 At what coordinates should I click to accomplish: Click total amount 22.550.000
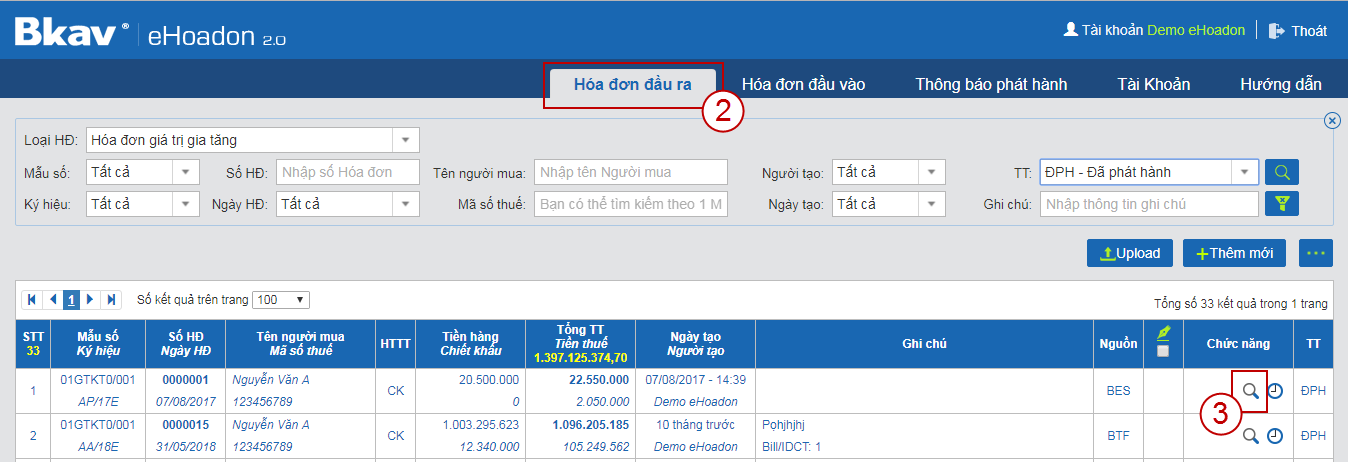[598, 380]
